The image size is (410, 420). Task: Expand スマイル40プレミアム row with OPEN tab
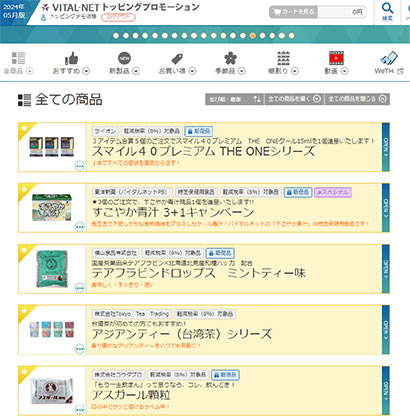pos(386,147)
